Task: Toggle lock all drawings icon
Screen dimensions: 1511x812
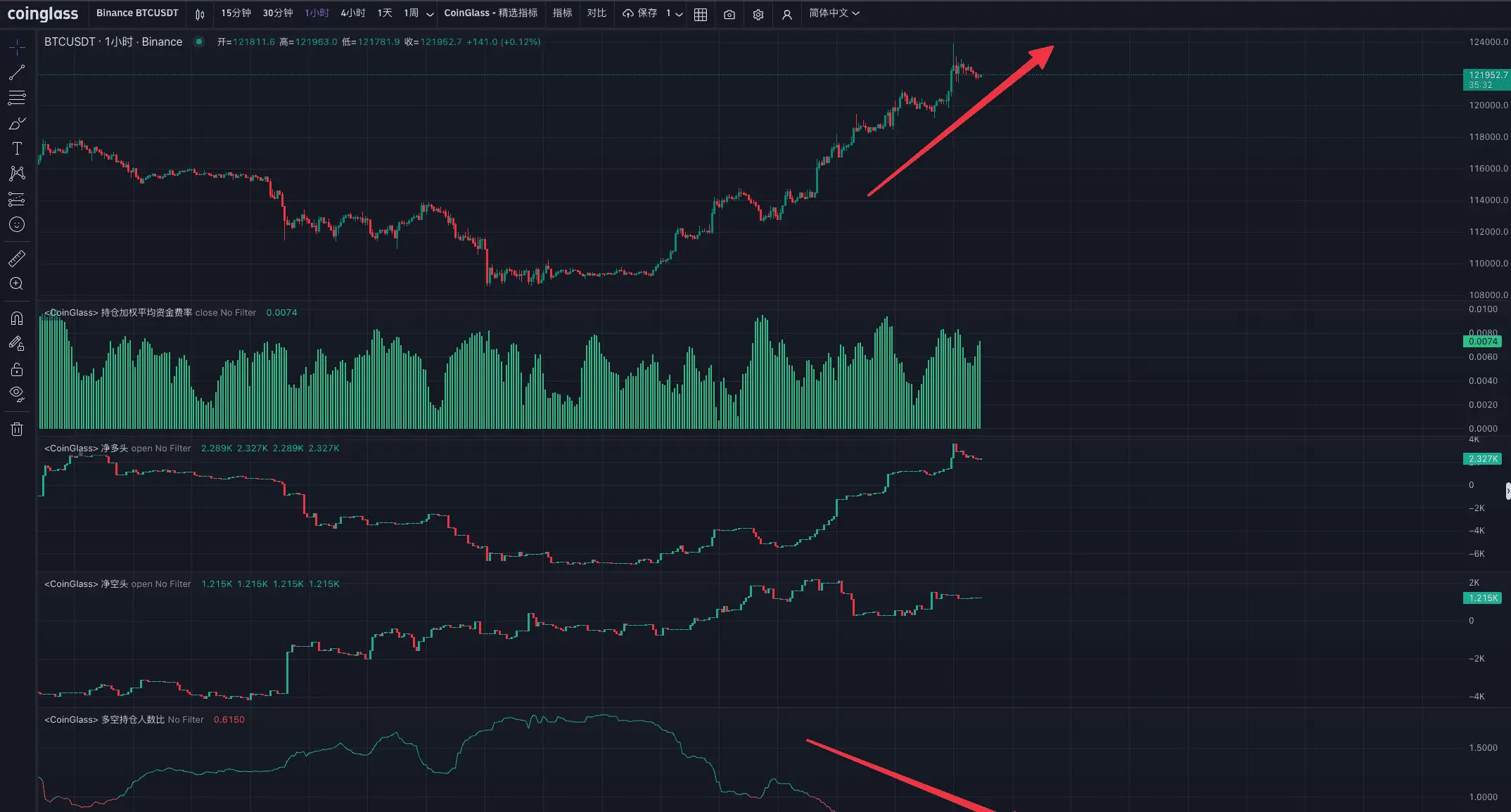Action: [x=17, y=369]
